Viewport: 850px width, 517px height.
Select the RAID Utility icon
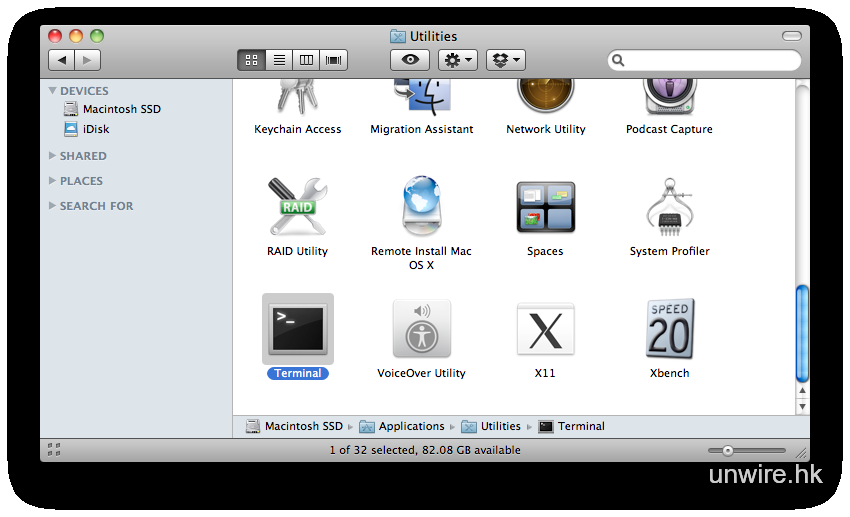coord(297,207)
